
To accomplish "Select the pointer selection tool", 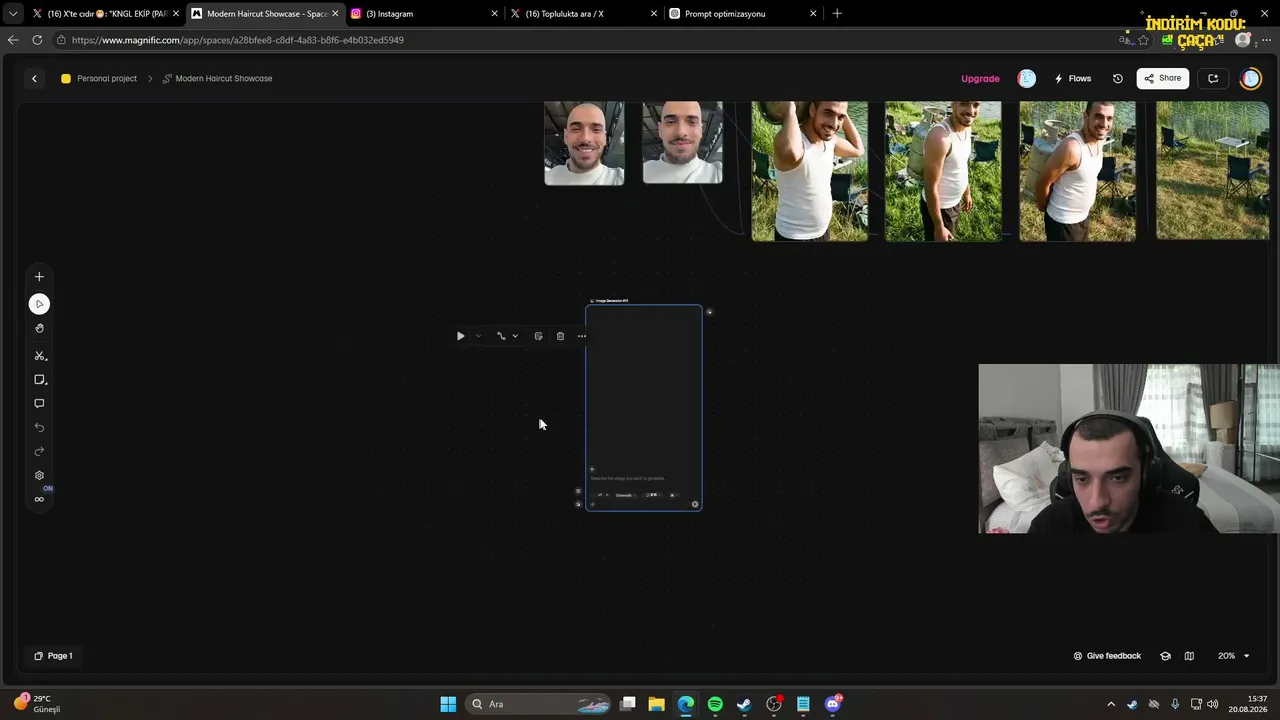I will pos(39,304).
